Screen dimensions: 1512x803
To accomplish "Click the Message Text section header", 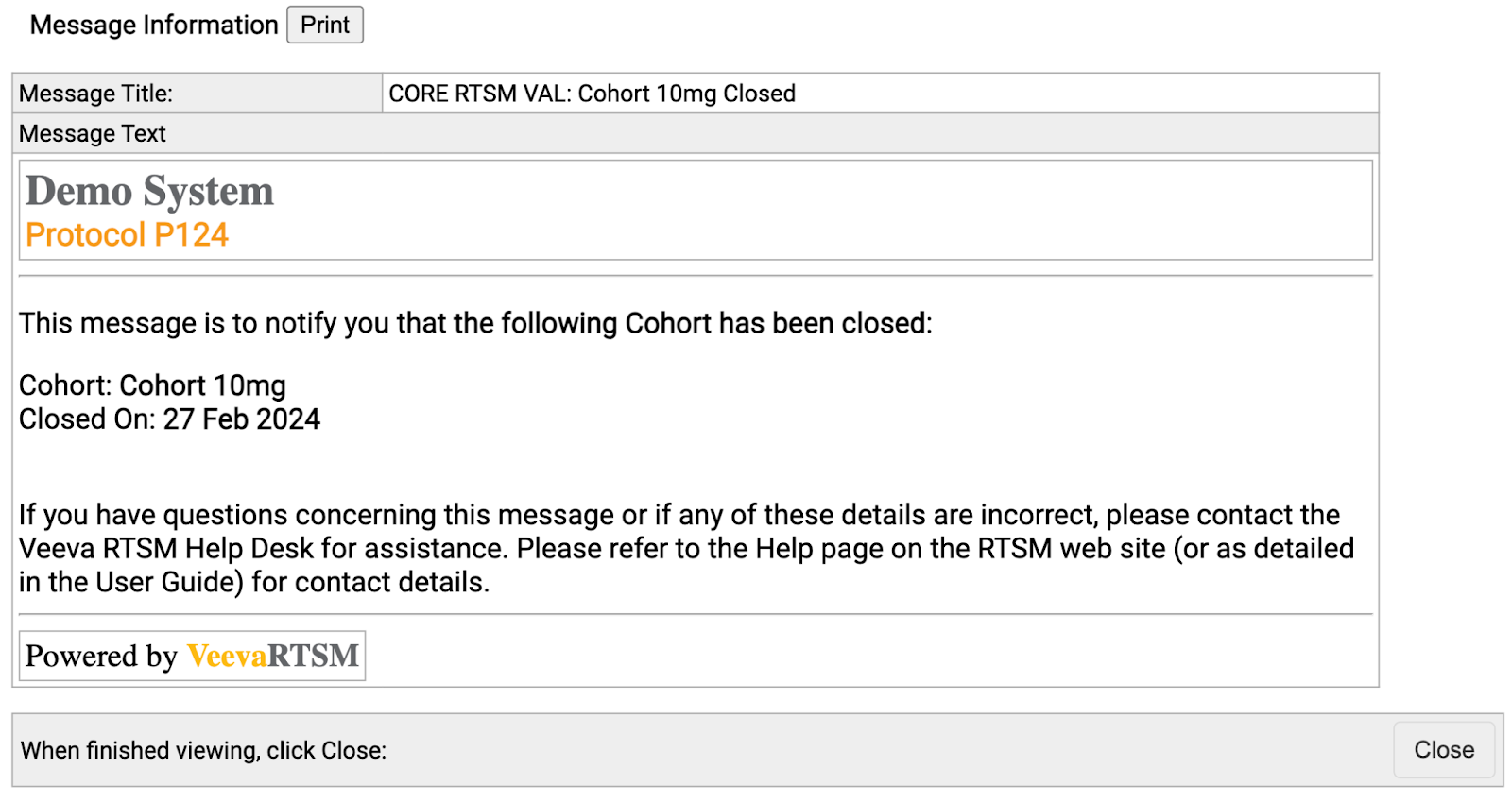I will pyautogui.click(x=93, y=134).
